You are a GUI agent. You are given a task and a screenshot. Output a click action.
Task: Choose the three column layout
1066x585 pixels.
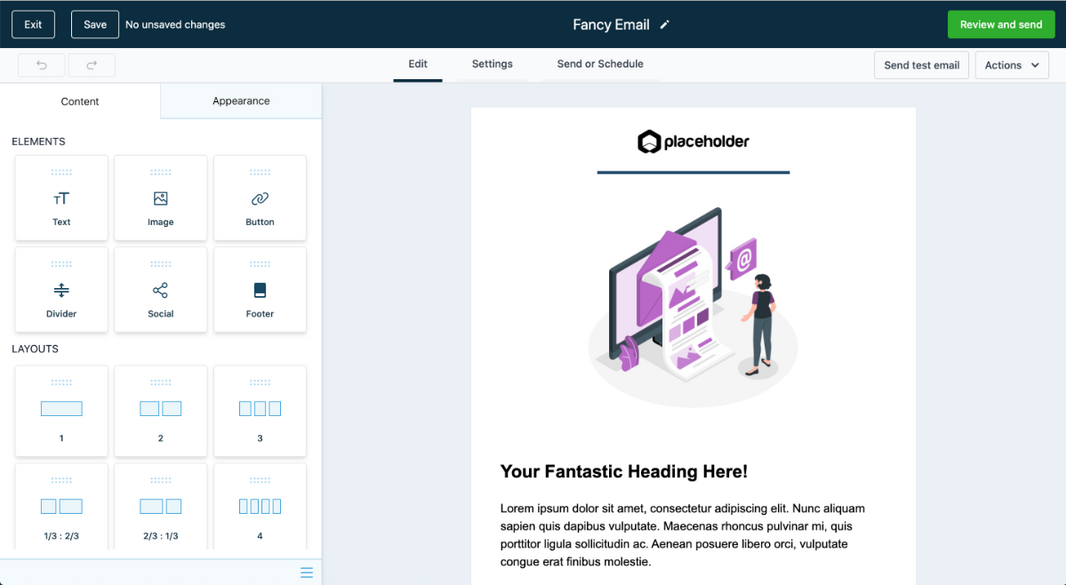point(260,410)
